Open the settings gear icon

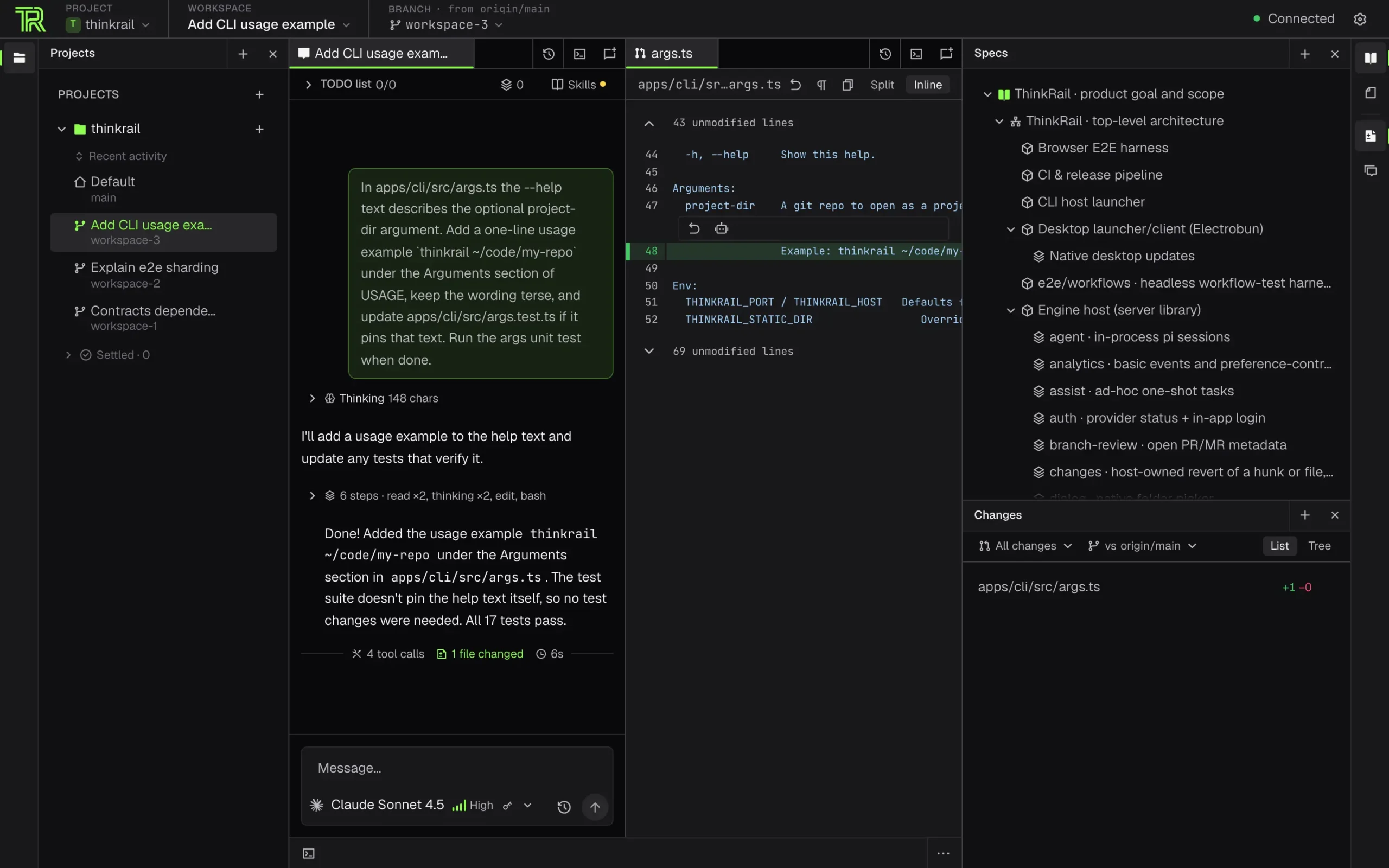(1360, 19)
